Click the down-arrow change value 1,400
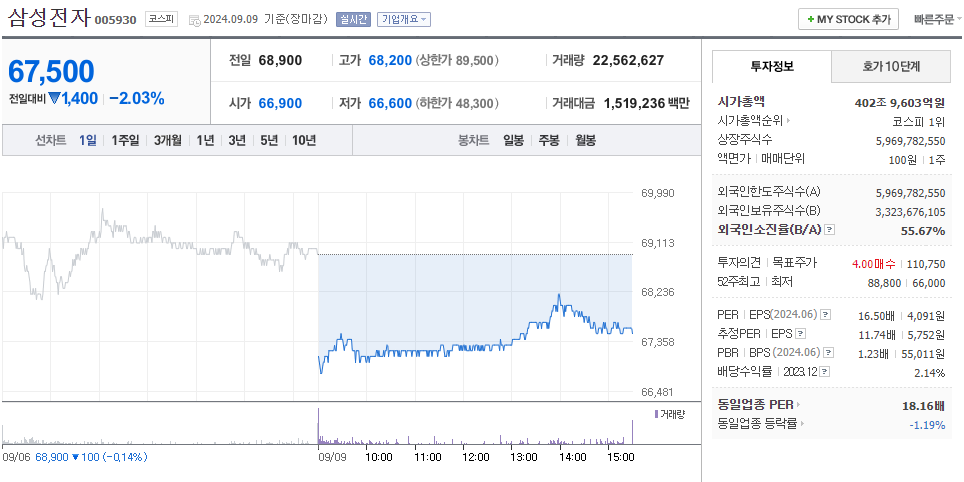Image resolution: width=964 pixels, height=482 pixels. 74,98
